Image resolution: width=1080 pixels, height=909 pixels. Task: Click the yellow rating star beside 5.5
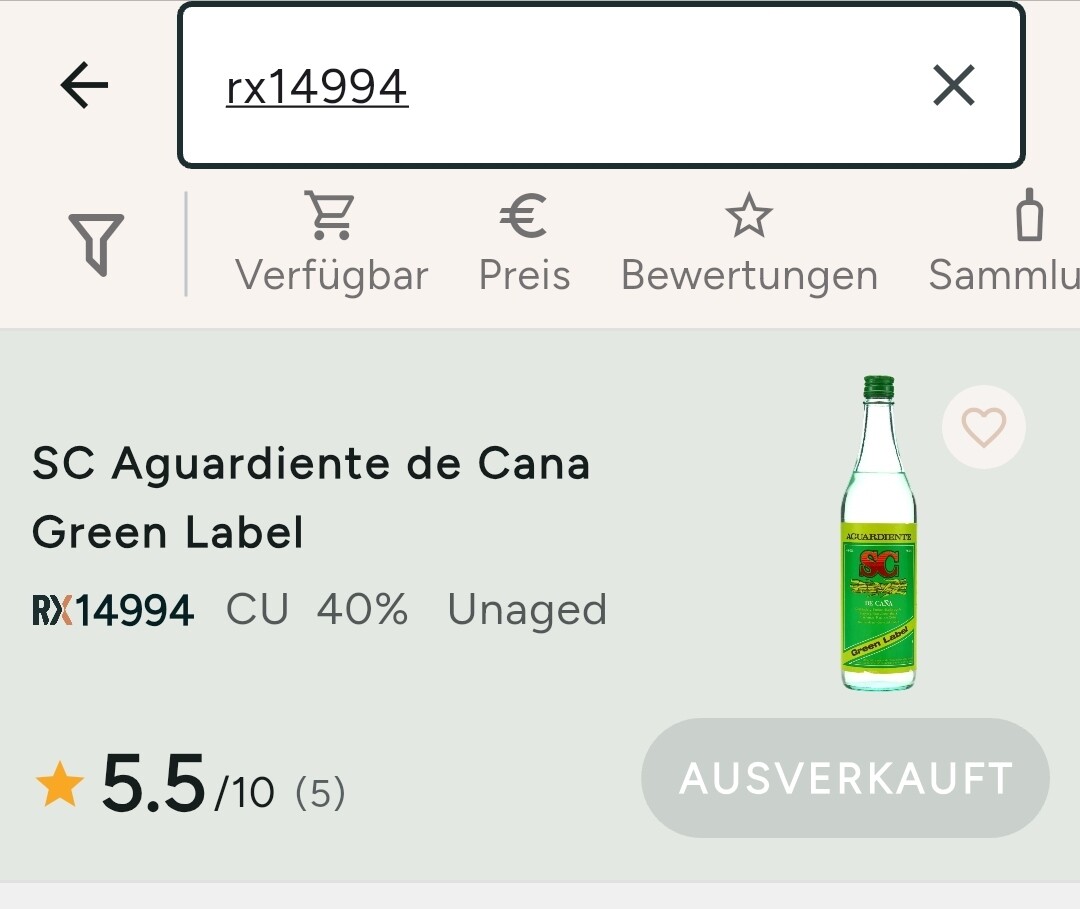point(59,784)
